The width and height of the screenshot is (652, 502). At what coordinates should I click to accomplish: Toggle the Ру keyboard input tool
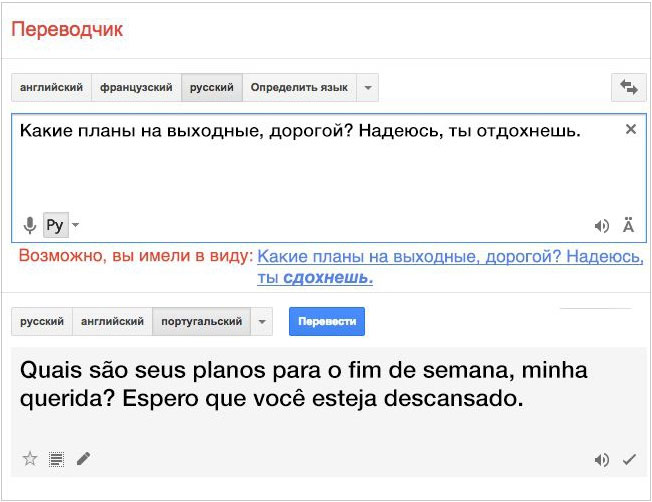click(x=56, y=225)
